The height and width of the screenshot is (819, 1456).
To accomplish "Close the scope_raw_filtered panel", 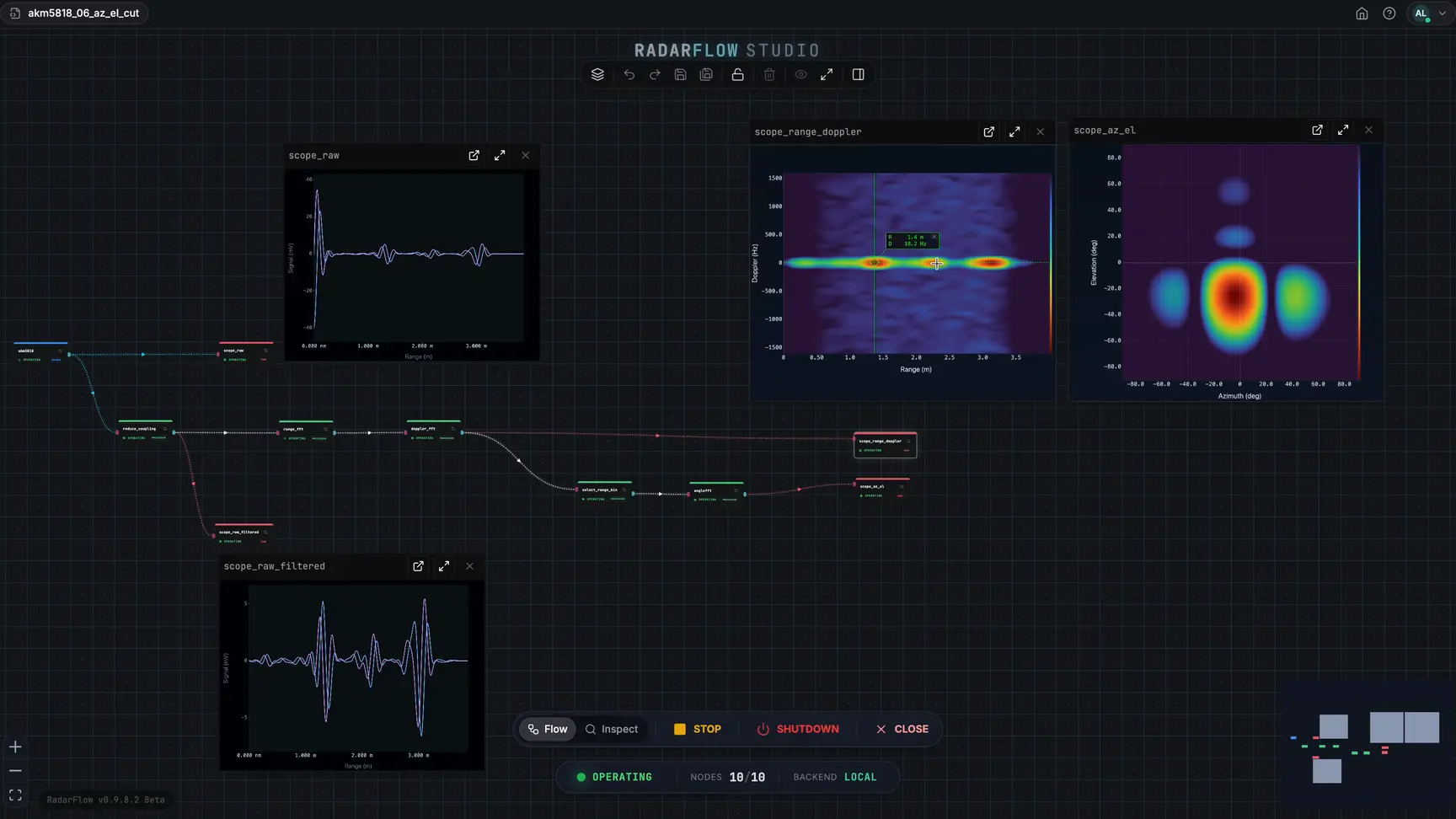I will (x=470, y=566).
